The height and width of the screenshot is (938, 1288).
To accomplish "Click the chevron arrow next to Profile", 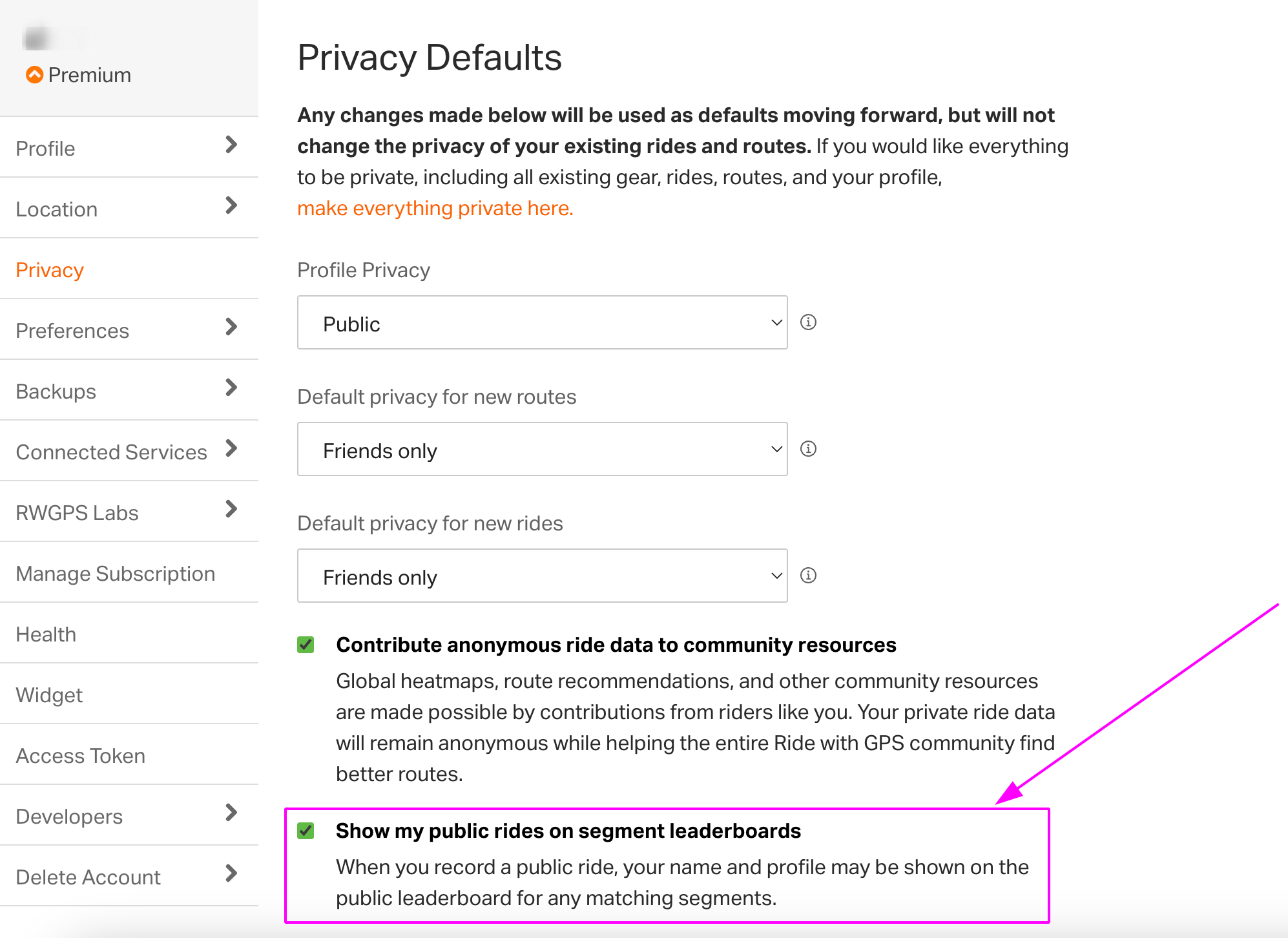I will tap(231, 145).
